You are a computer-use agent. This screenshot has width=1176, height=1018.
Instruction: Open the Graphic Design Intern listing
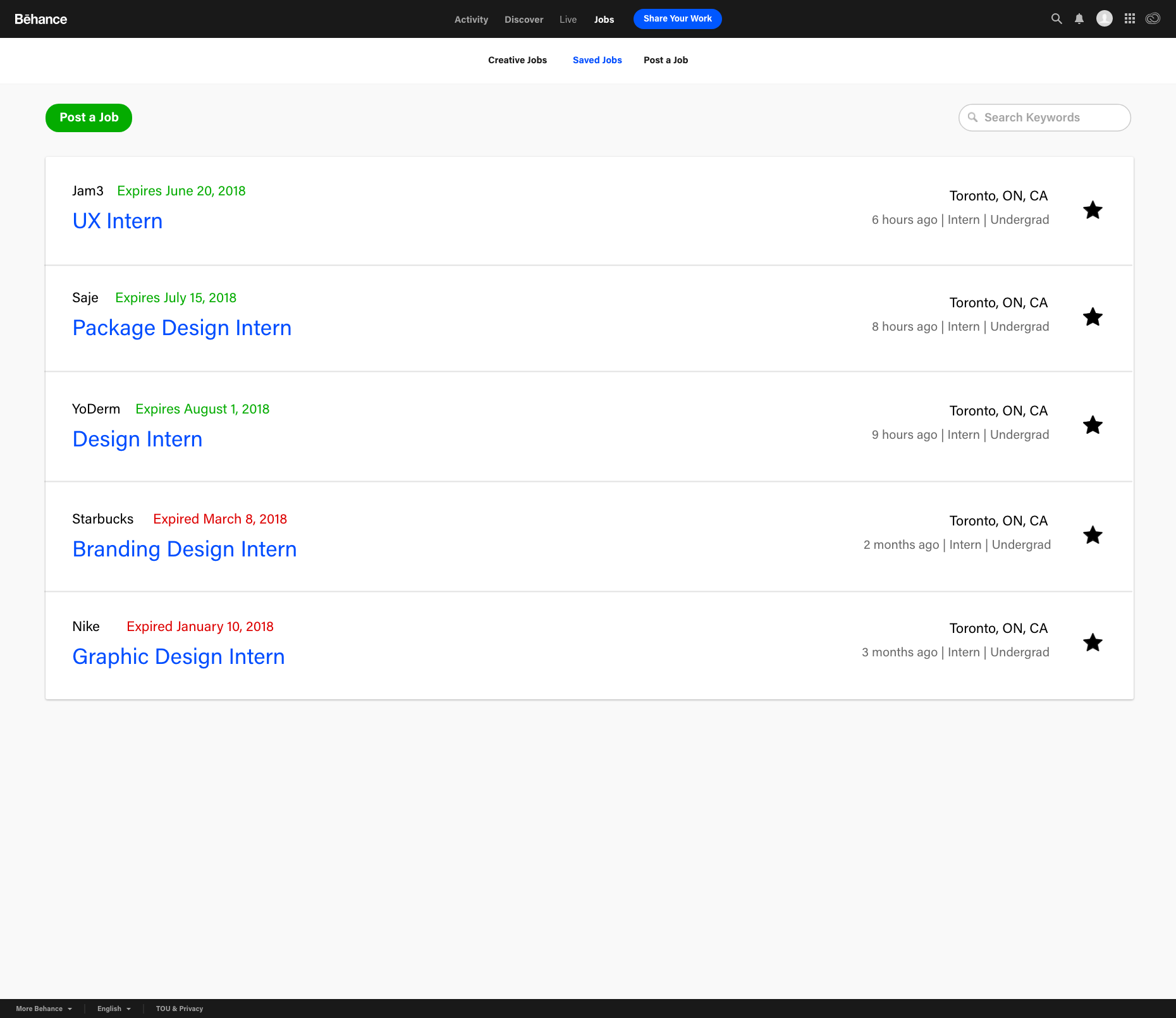(x=178, y=657)
